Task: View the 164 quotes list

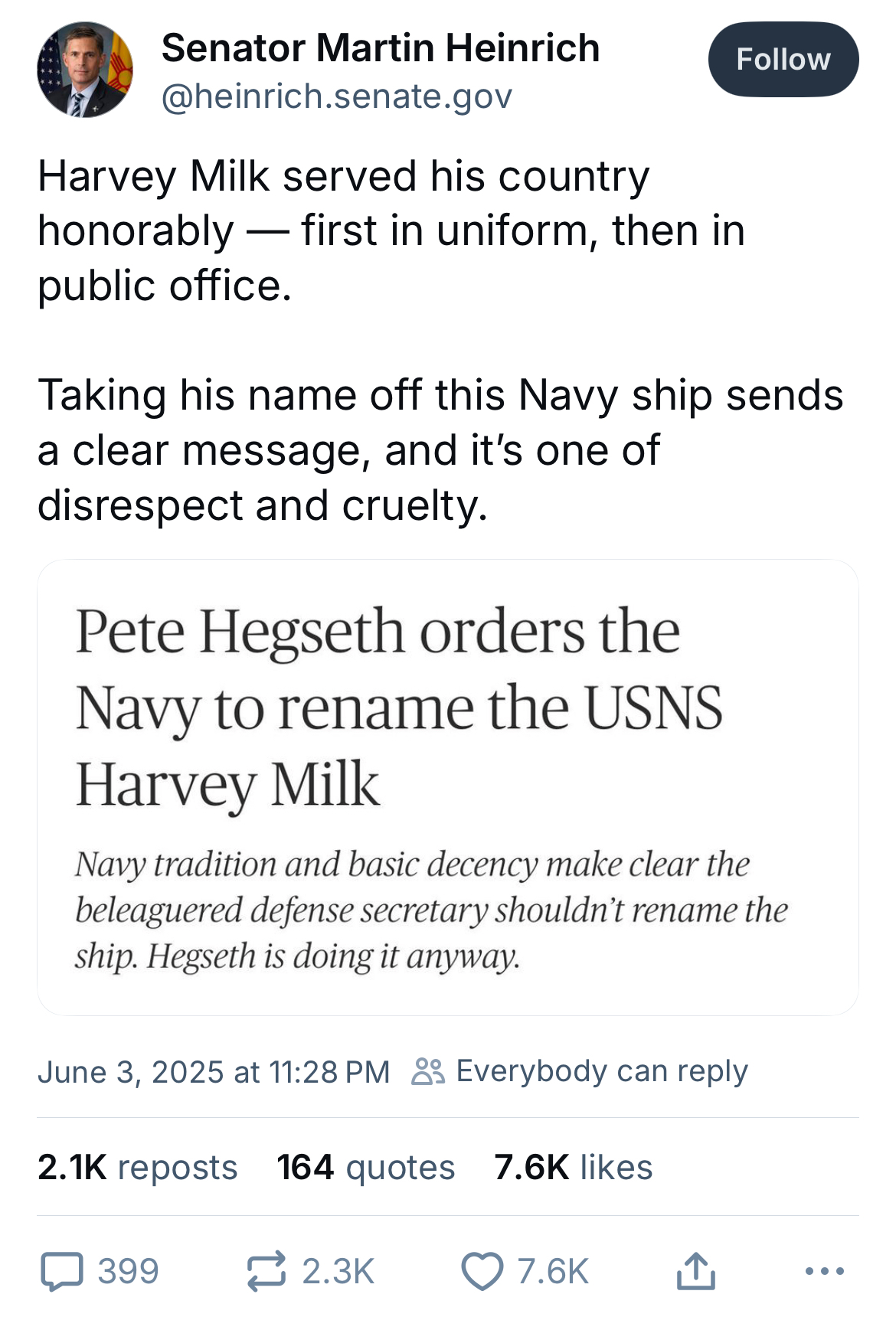Action: click(x=365, y=1168)
